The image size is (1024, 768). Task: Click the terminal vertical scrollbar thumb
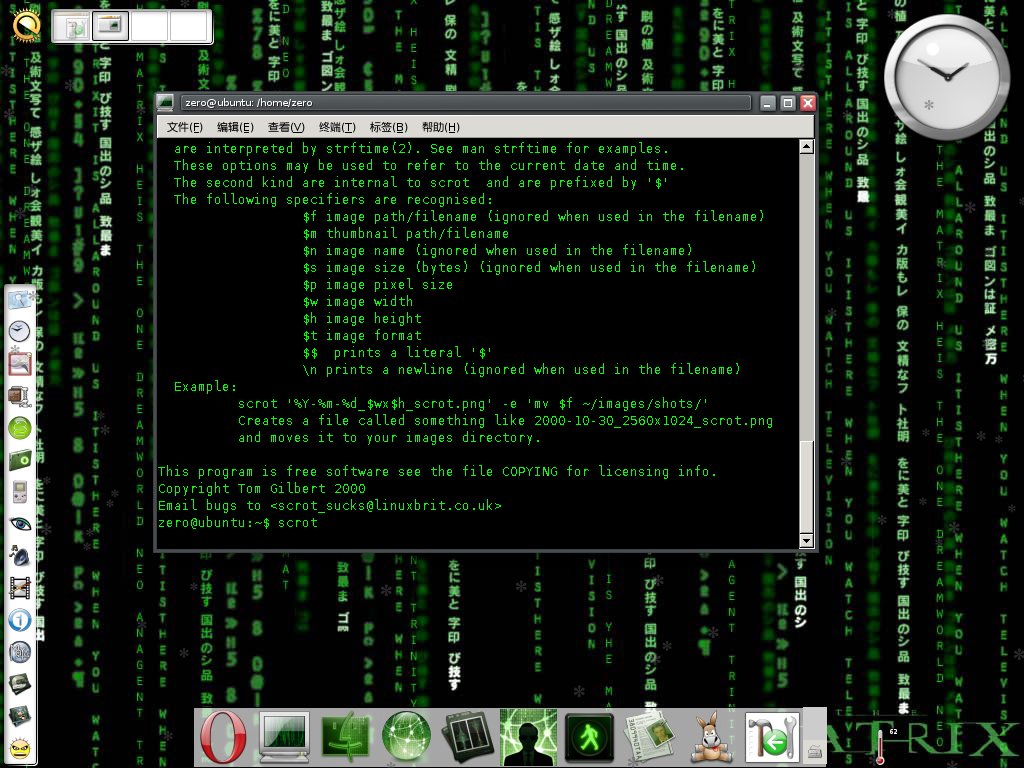pyautogui.click(x=807, y=487)
